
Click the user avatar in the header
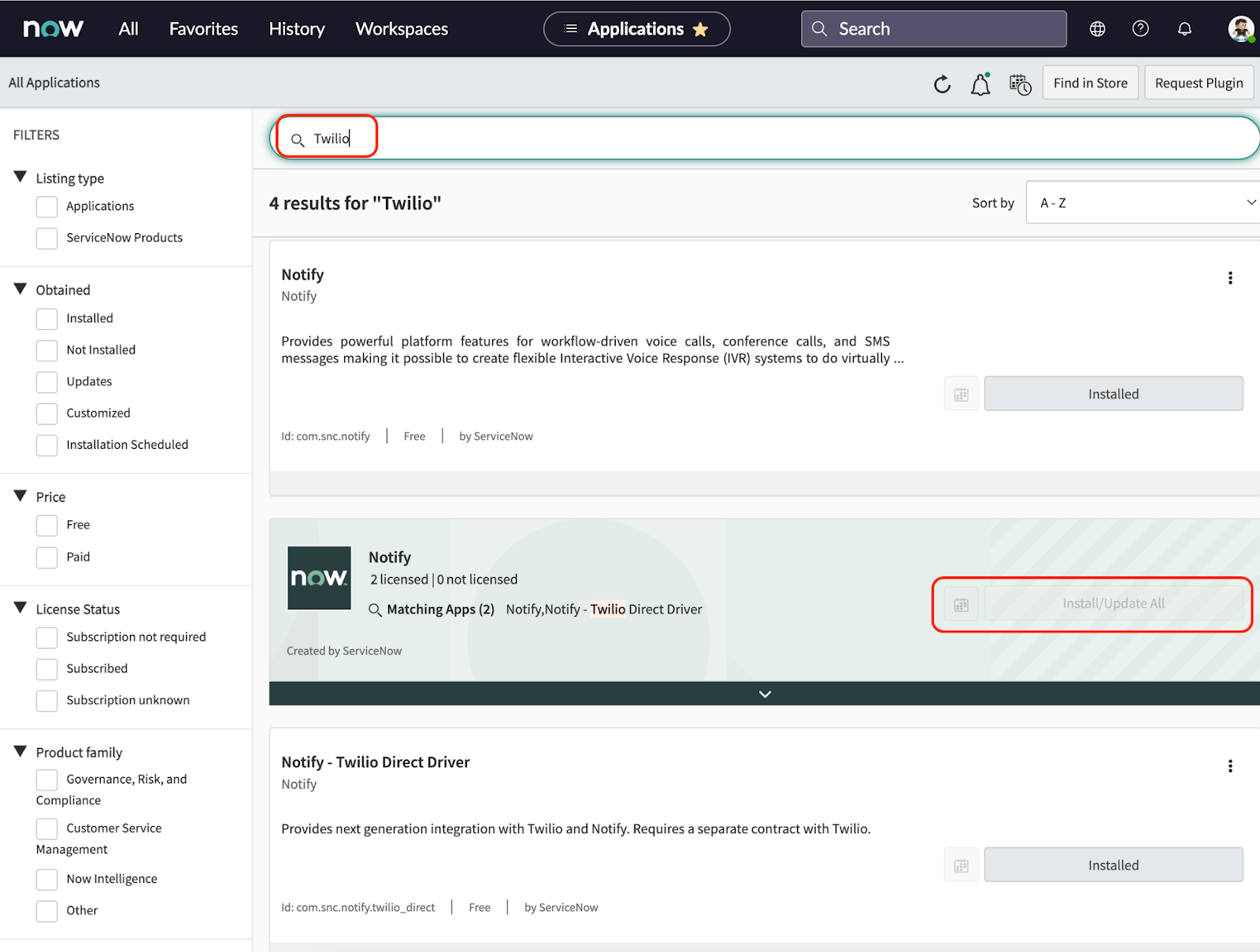[1239, 28]
